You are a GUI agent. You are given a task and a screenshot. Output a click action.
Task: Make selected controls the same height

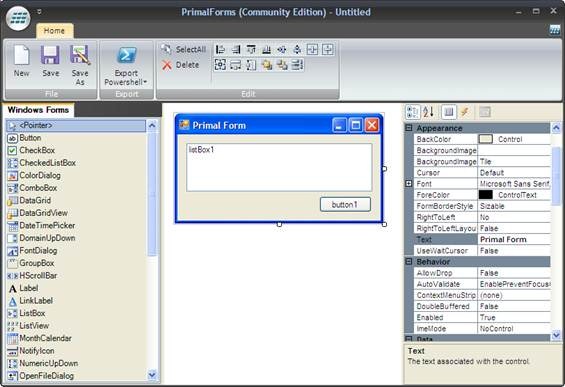coord(251,65)
